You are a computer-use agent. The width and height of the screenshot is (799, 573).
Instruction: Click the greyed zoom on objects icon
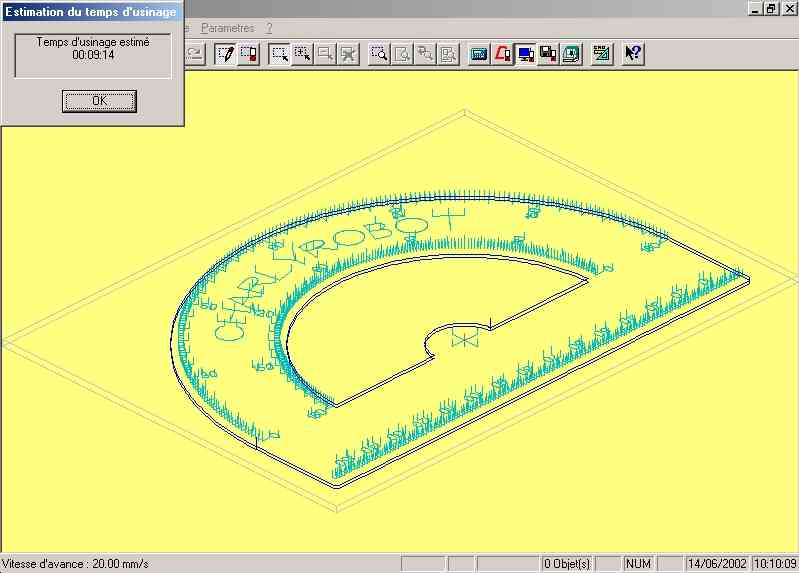click(448, 54)
